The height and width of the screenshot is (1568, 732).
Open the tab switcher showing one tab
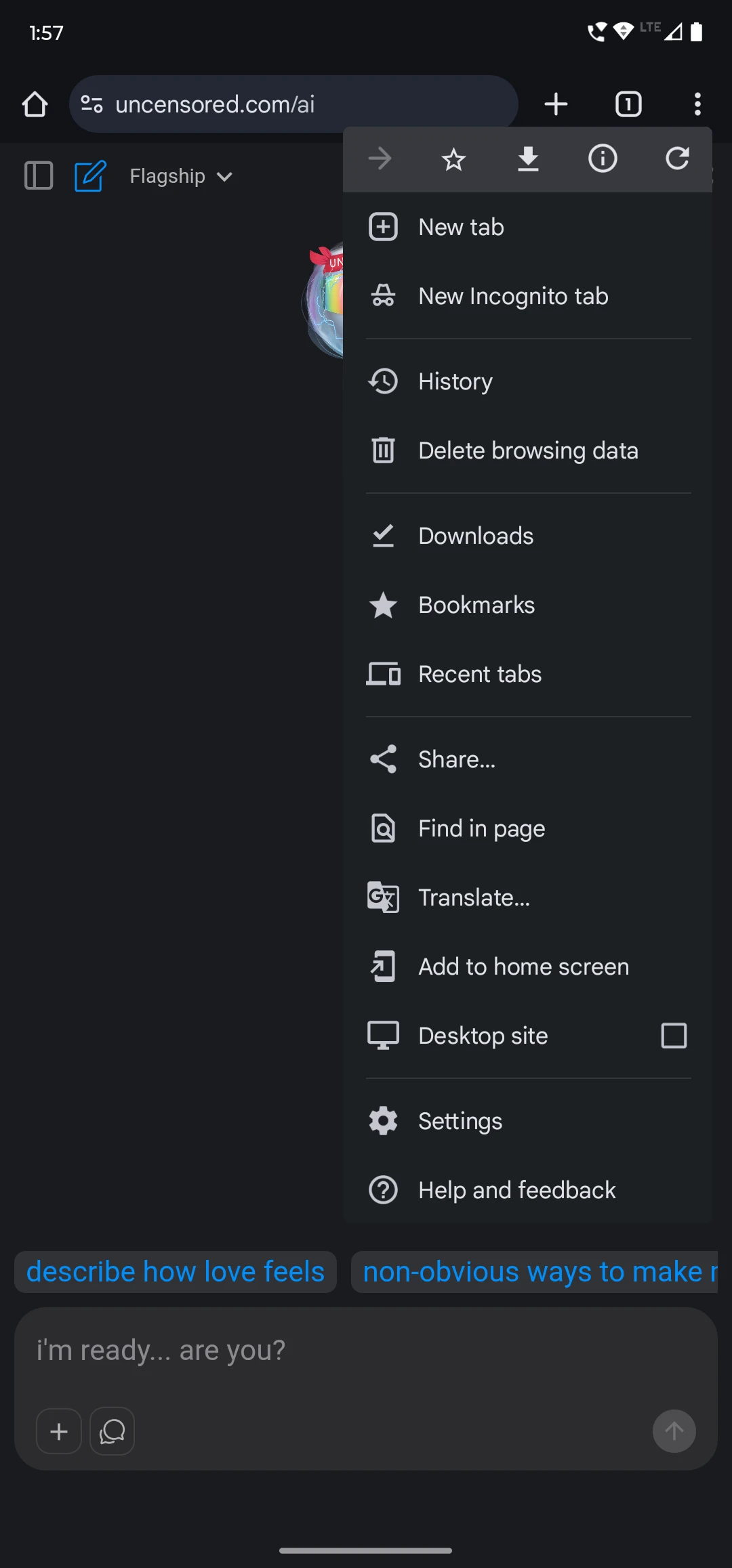pyautogui.click(x=628, y=104)
